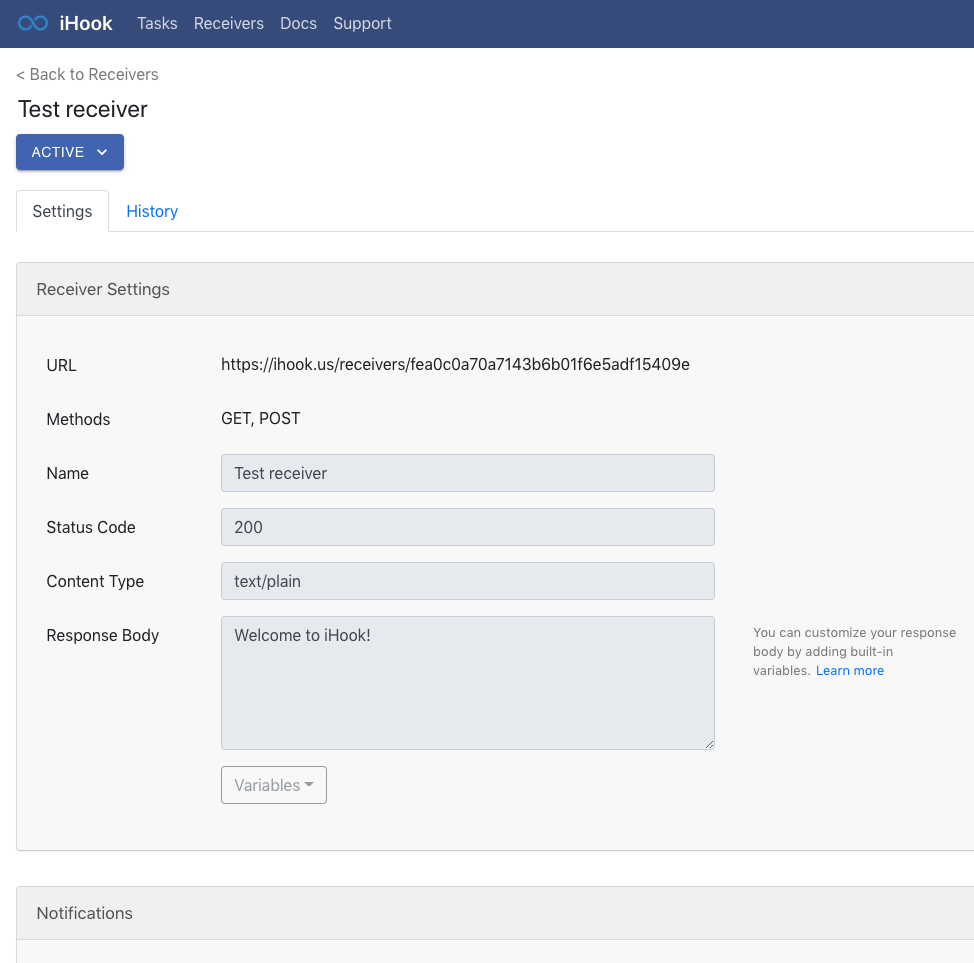
Task: Click the Notifications section header
Action: pyautogui.click(x=495, y=913)
